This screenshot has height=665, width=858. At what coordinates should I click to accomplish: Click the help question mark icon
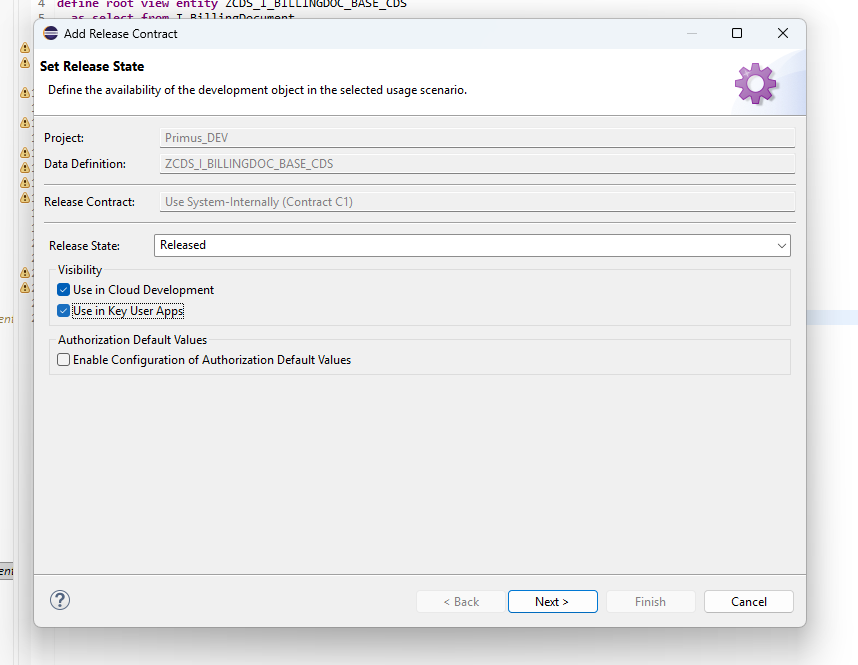click(60, 600)
